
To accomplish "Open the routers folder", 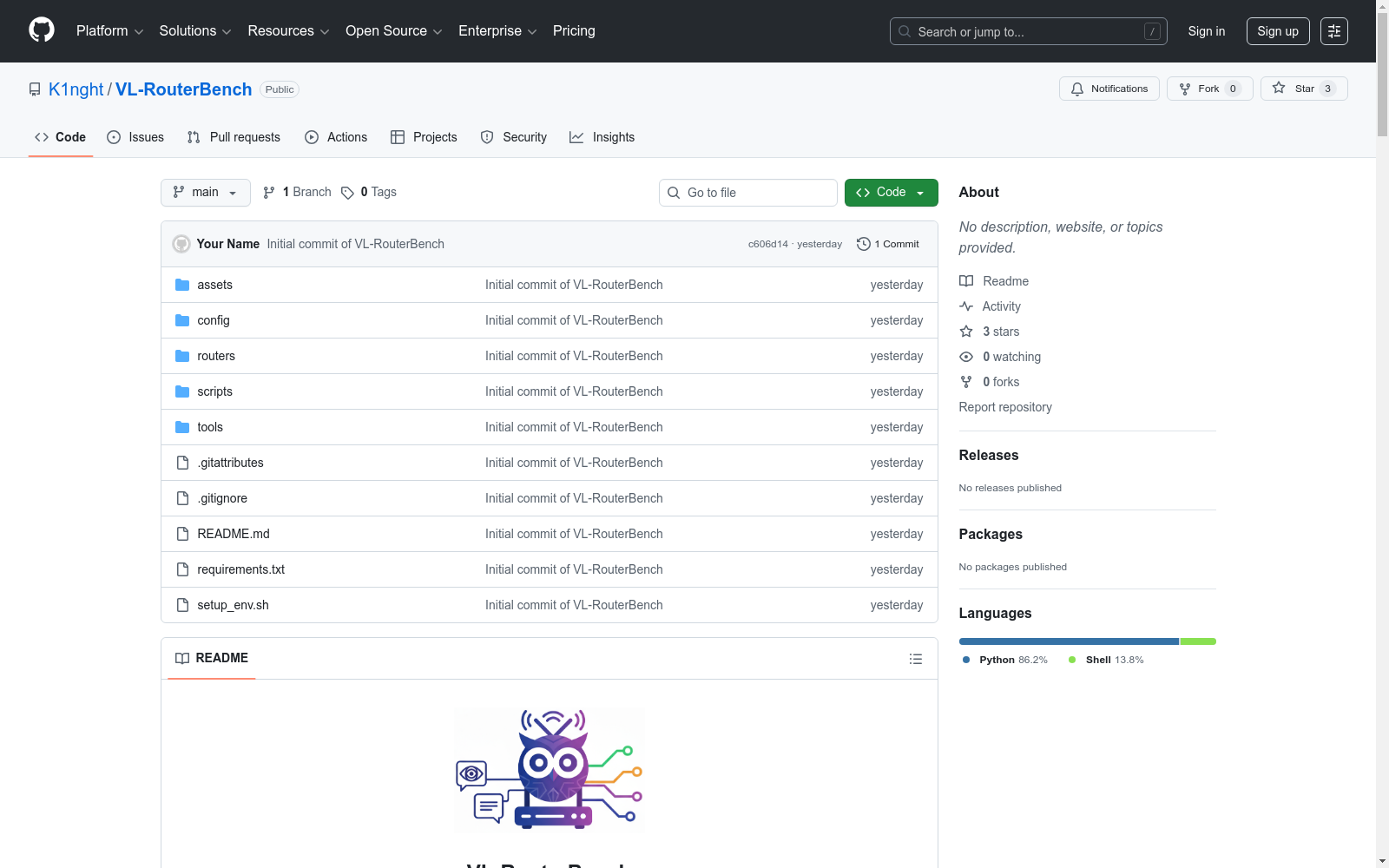I will [x=216, y=356].
